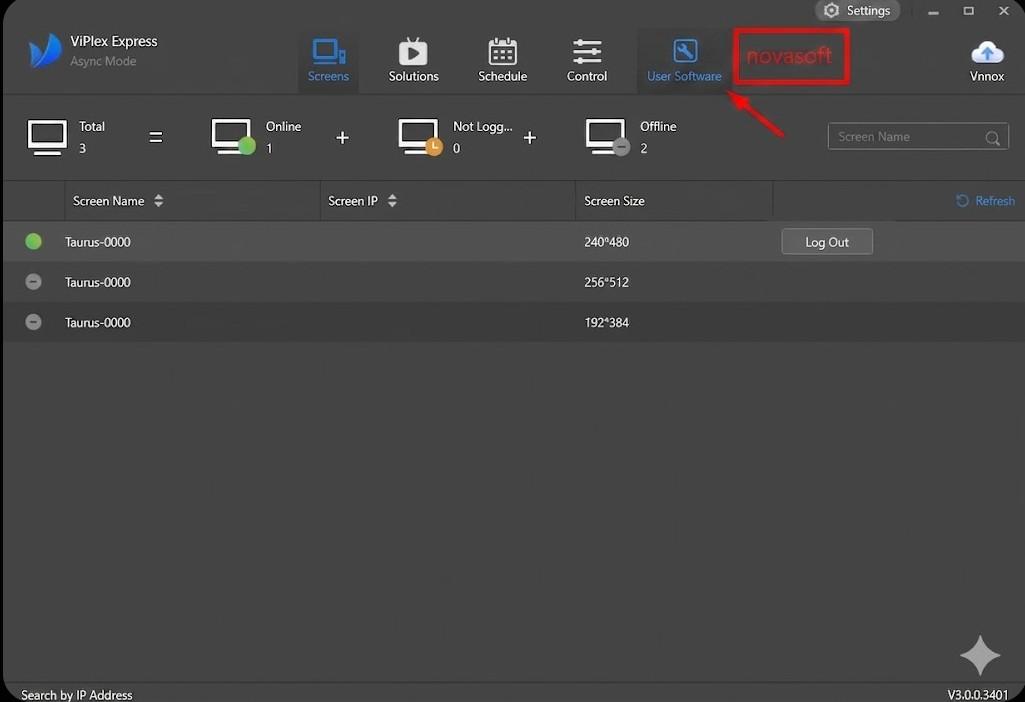This screenshot has height=702, width=1025.
Task: Minimize the ViPlex Express window
Action: (x=933, y=11)
